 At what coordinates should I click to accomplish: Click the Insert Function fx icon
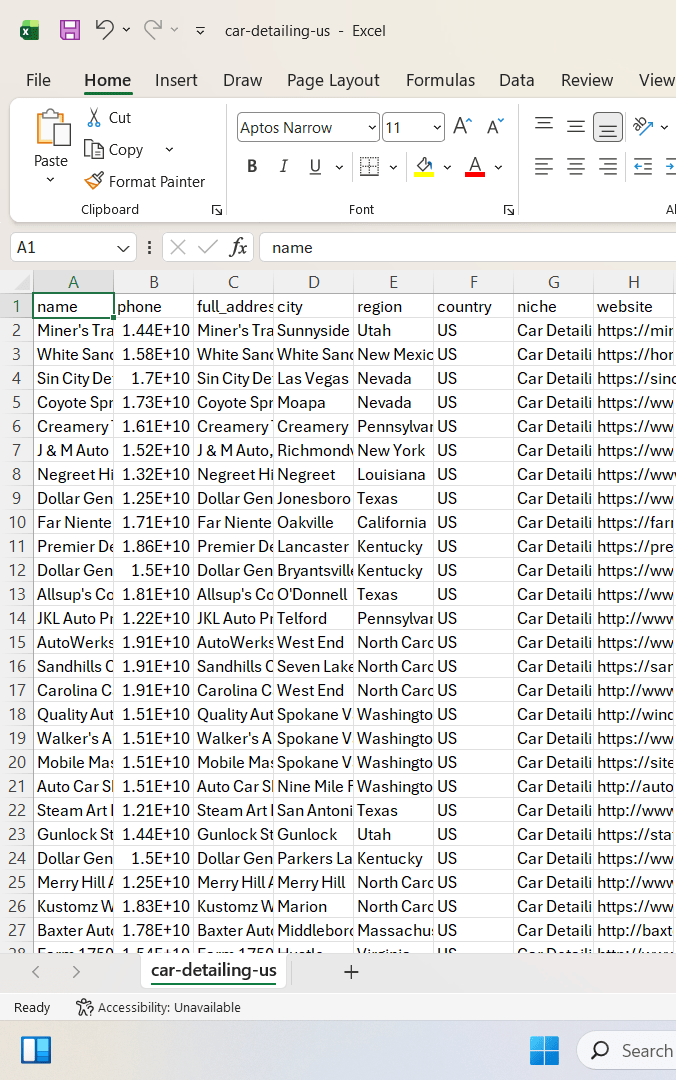(238, 247)
